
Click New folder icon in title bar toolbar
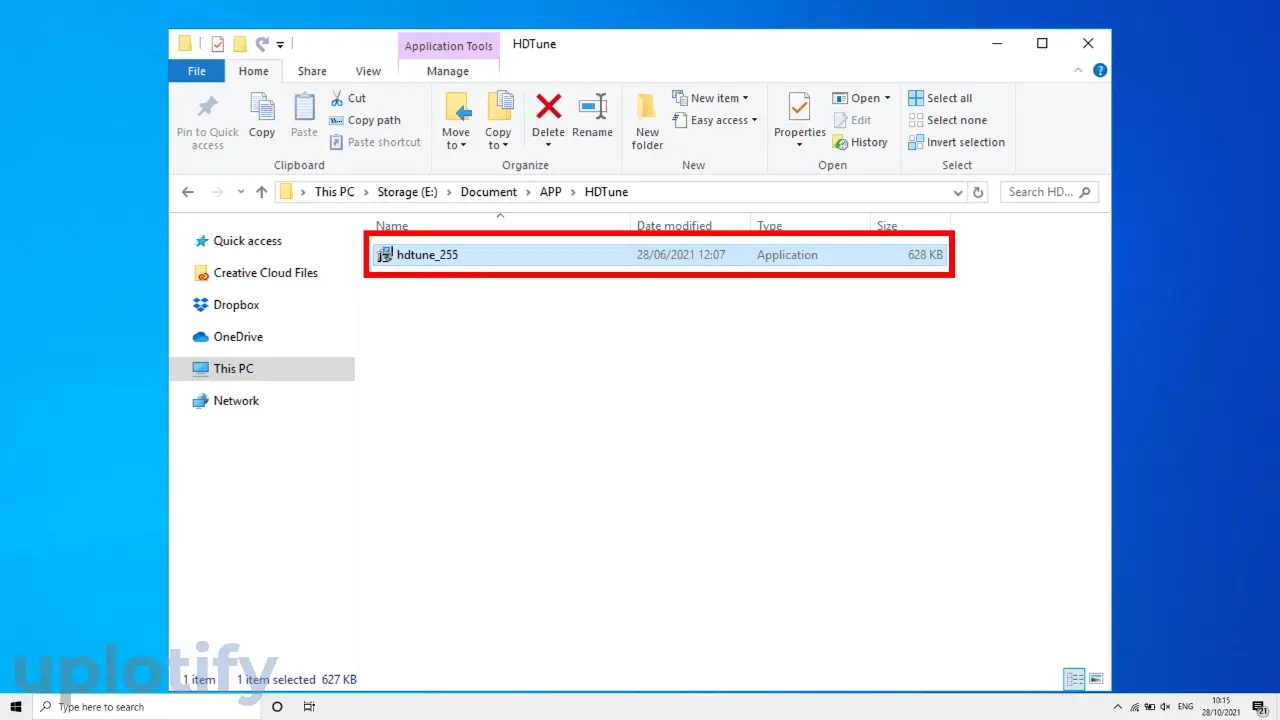pyautogui.click(x=240, y=44)
